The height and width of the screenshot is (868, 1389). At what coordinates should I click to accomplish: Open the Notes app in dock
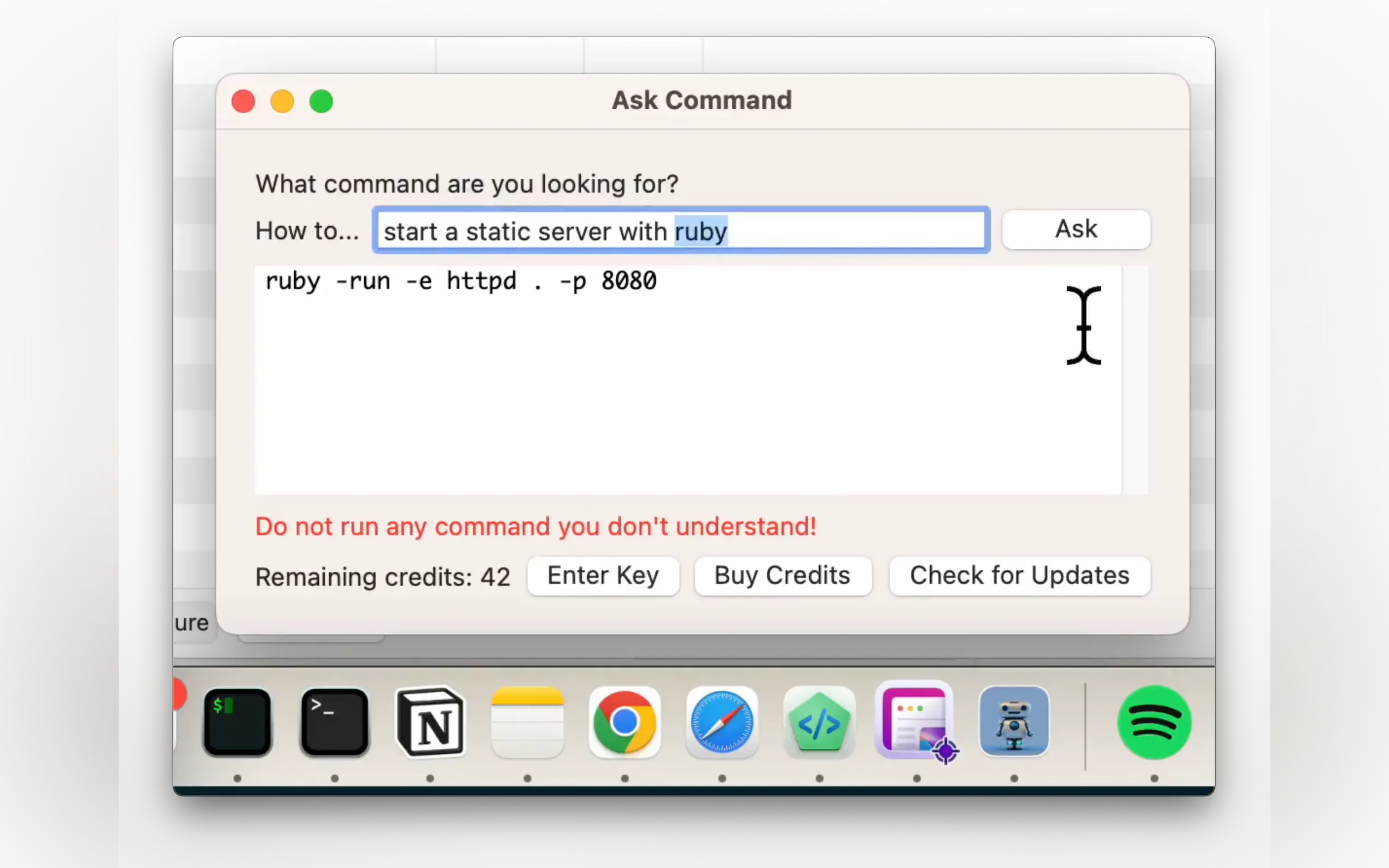(x=527, y=722)
